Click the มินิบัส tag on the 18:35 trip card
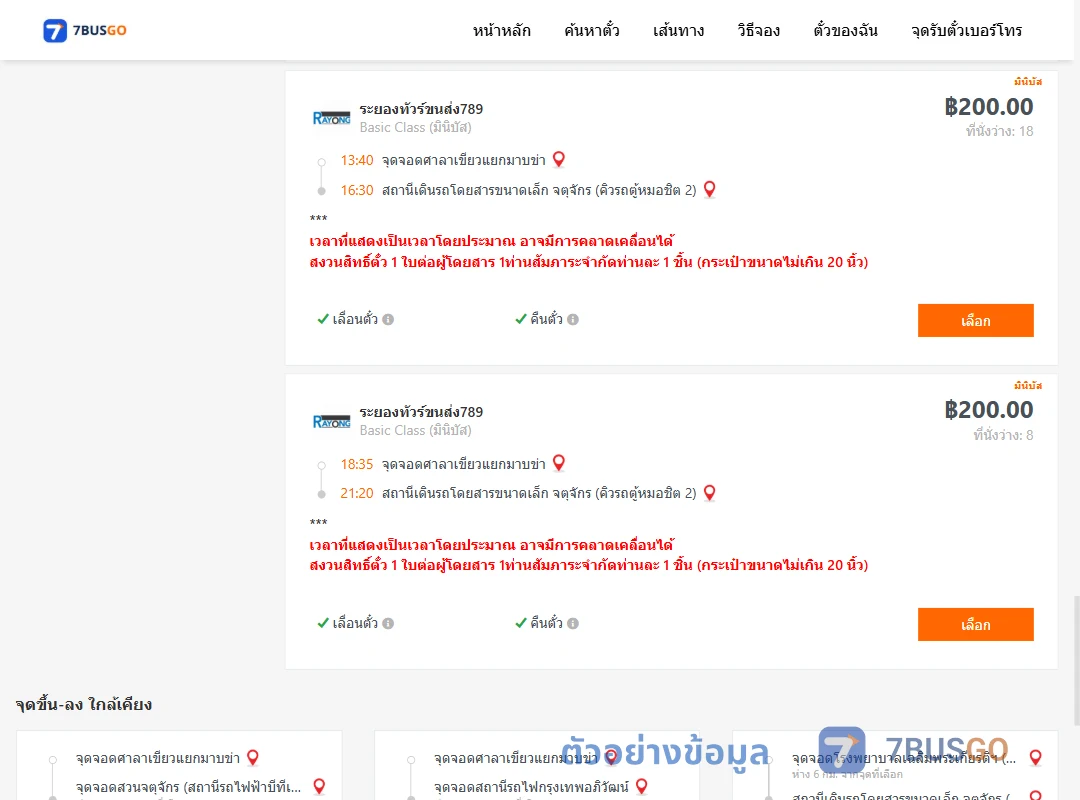This screenshot has height=800, width=1080. [1028, 385]
